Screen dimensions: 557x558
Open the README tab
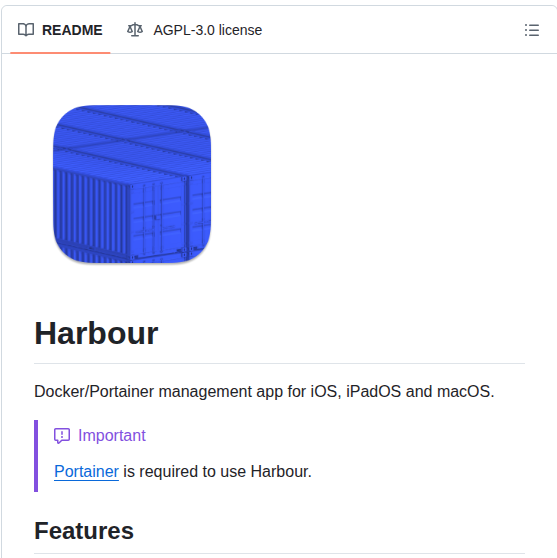click(x=60, y=30)
